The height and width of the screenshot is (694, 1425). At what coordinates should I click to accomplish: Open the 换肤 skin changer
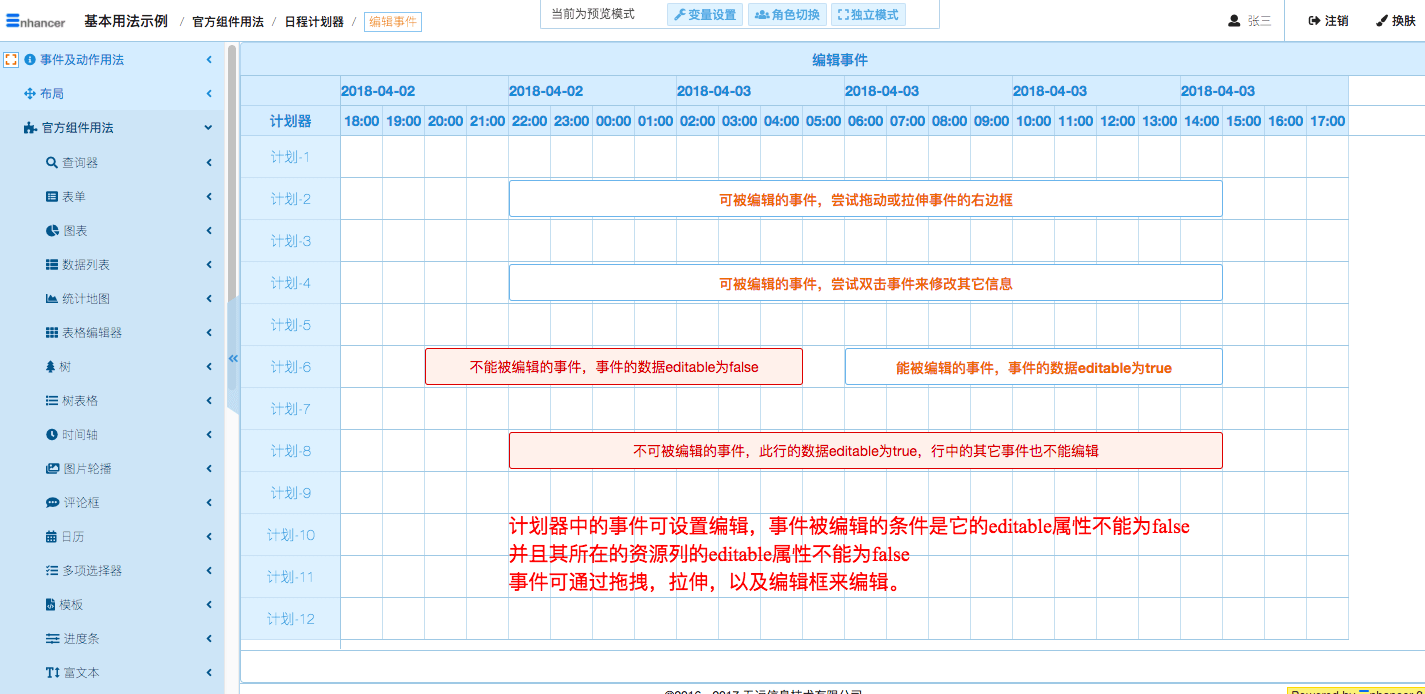coord(1395,21)
